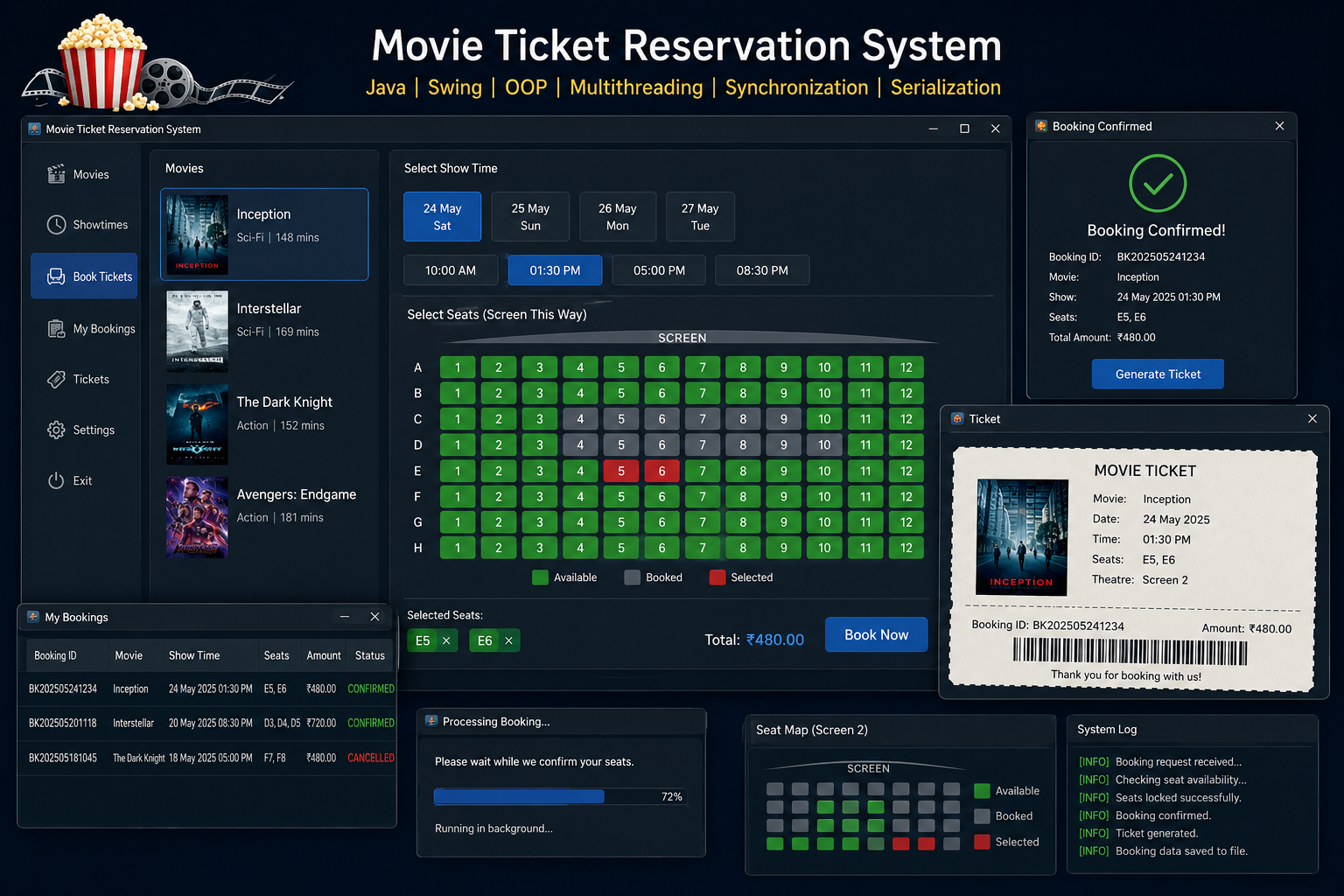Click the ₹480.00 total amount
The image size is (1344, 896).
775,640
